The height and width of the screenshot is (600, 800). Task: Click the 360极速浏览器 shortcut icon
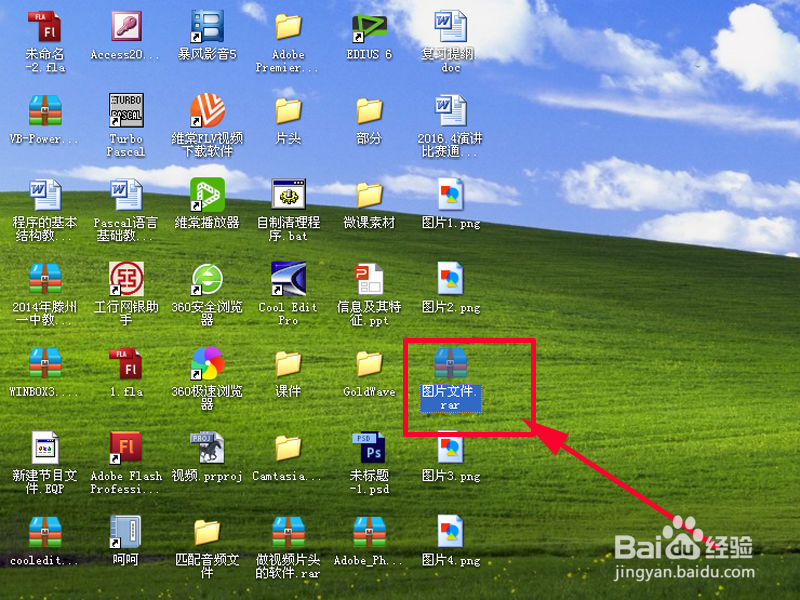(207, 363)
